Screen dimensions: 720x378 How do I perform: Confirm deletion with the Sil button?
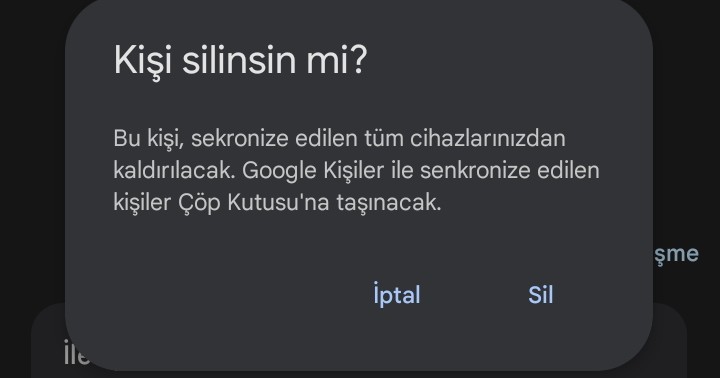(x=540, y=295)
